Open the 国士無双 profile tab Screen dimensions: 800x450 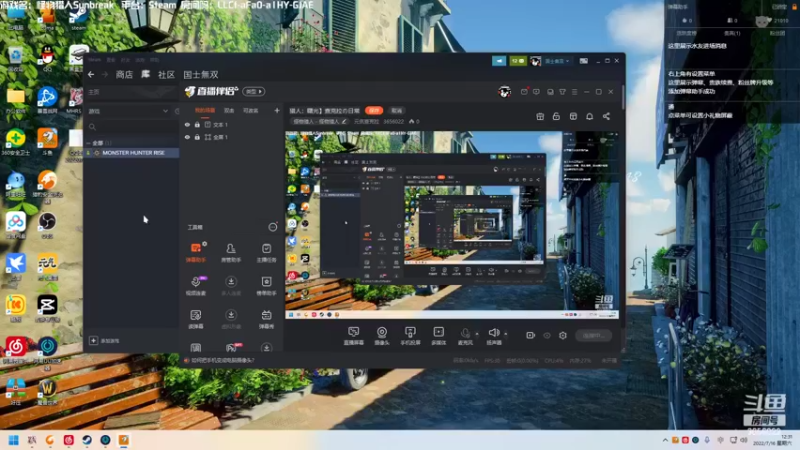[201, 74]
